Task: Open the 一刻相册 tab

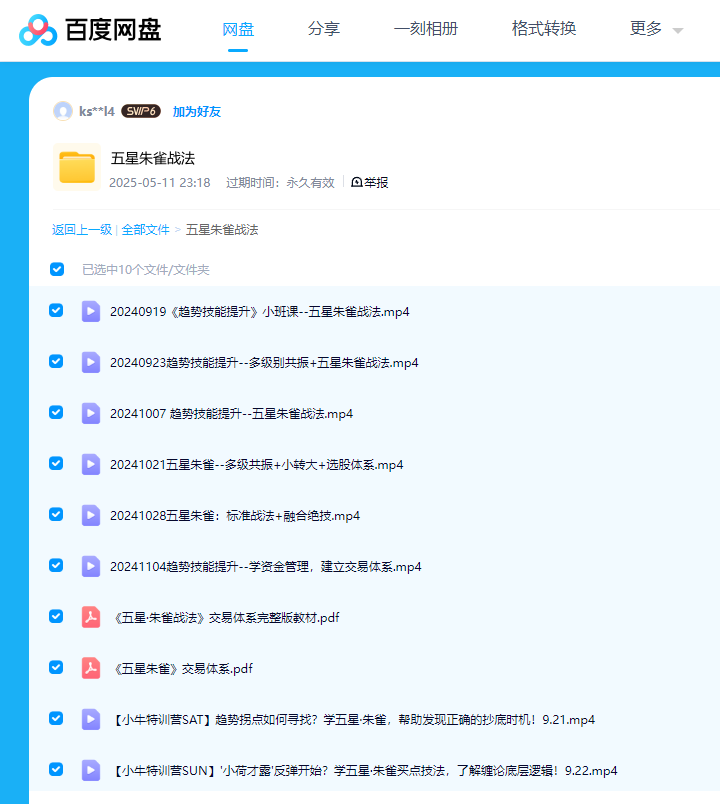Action: [x=426, y=29]
